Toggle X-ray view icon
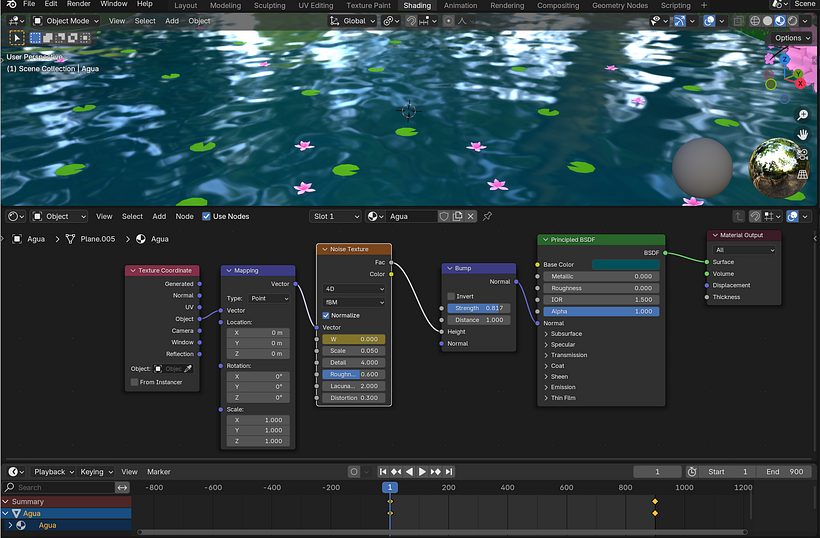The image size is (820, 538). [738, 21]
